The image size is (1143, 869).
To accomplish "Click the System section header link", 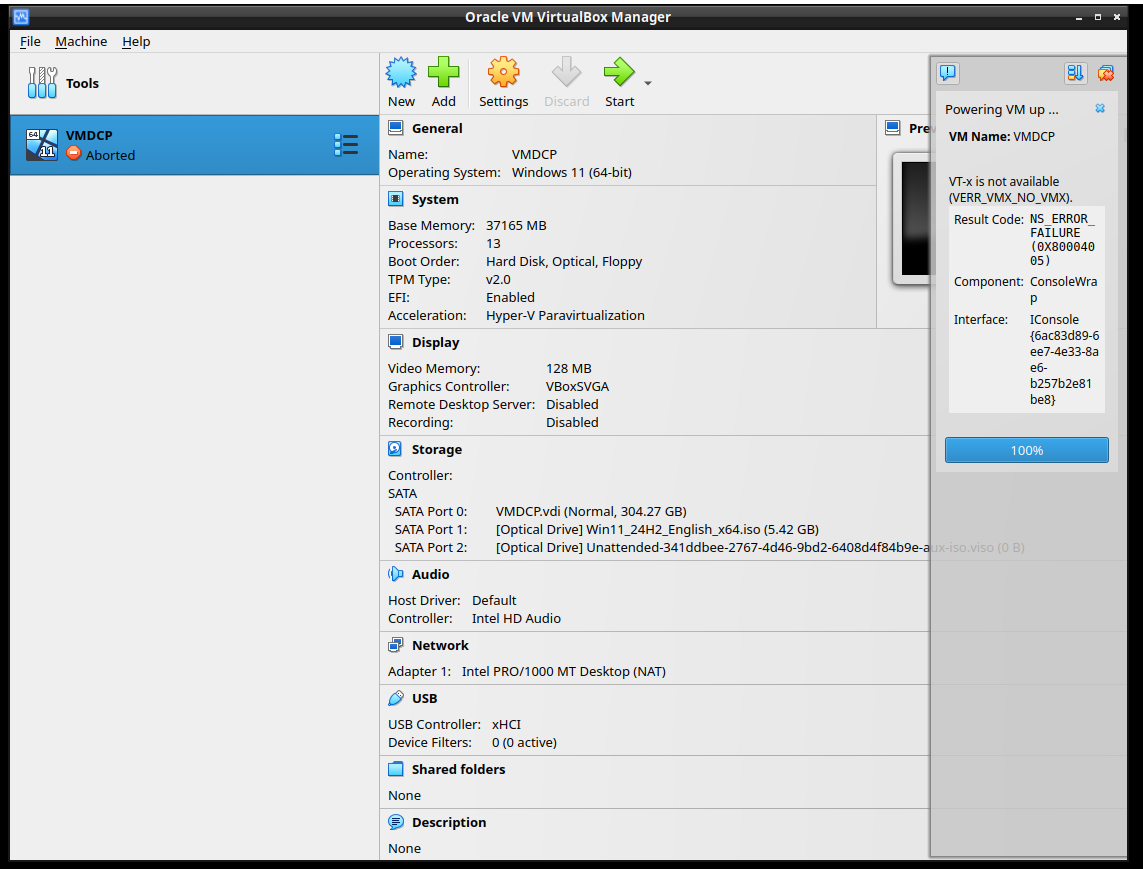I will (x=435, y=199).
